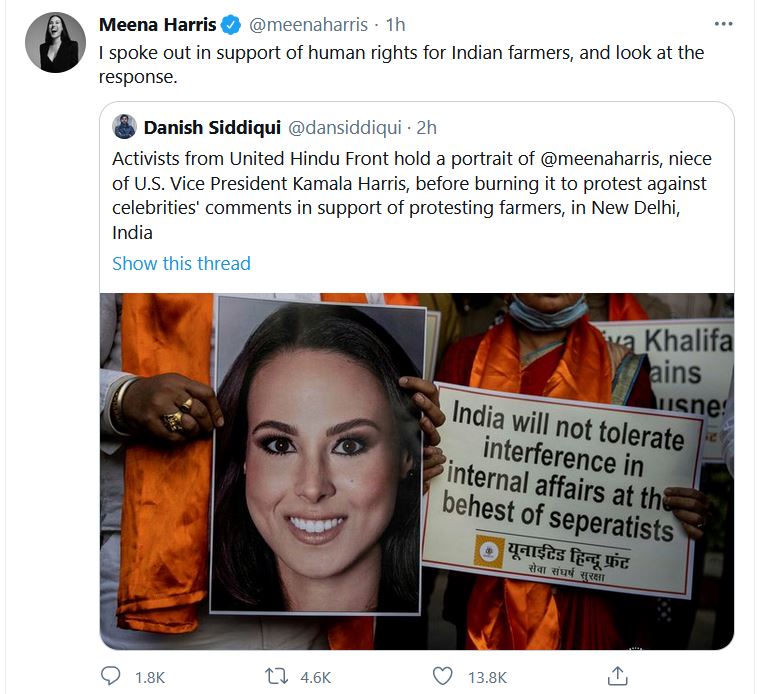Open the 1h tweet timestamp
This screenshot has height=694, width=763.
click(x=395, y=25)
